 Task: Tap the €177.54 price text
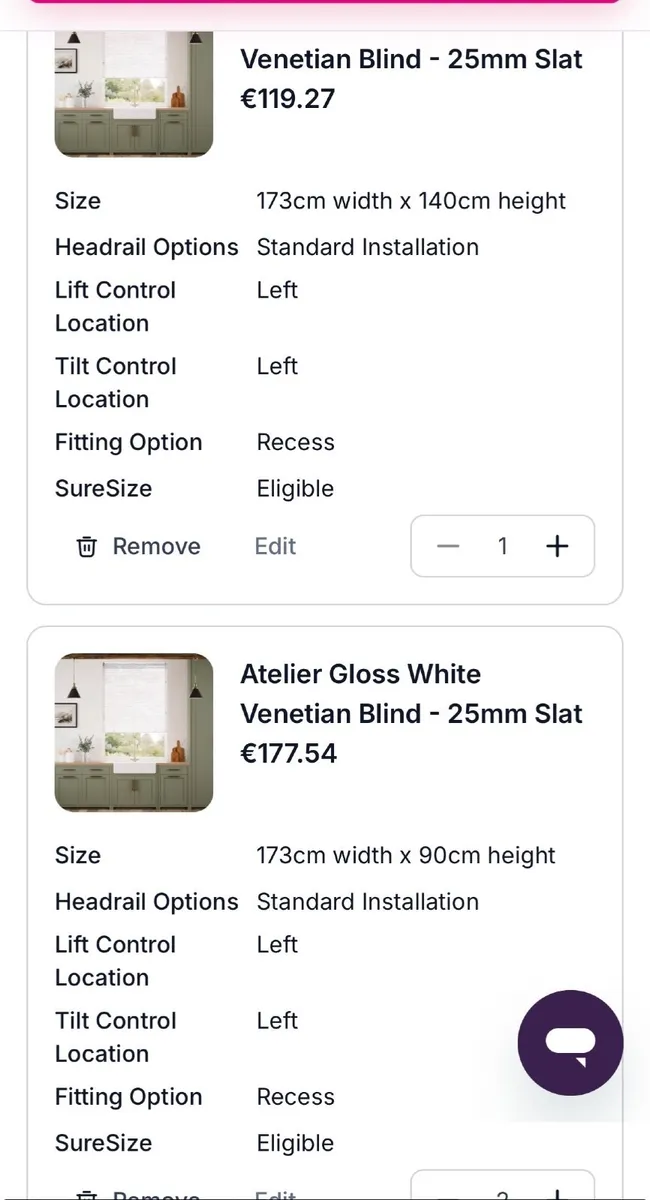click(289, 753)
